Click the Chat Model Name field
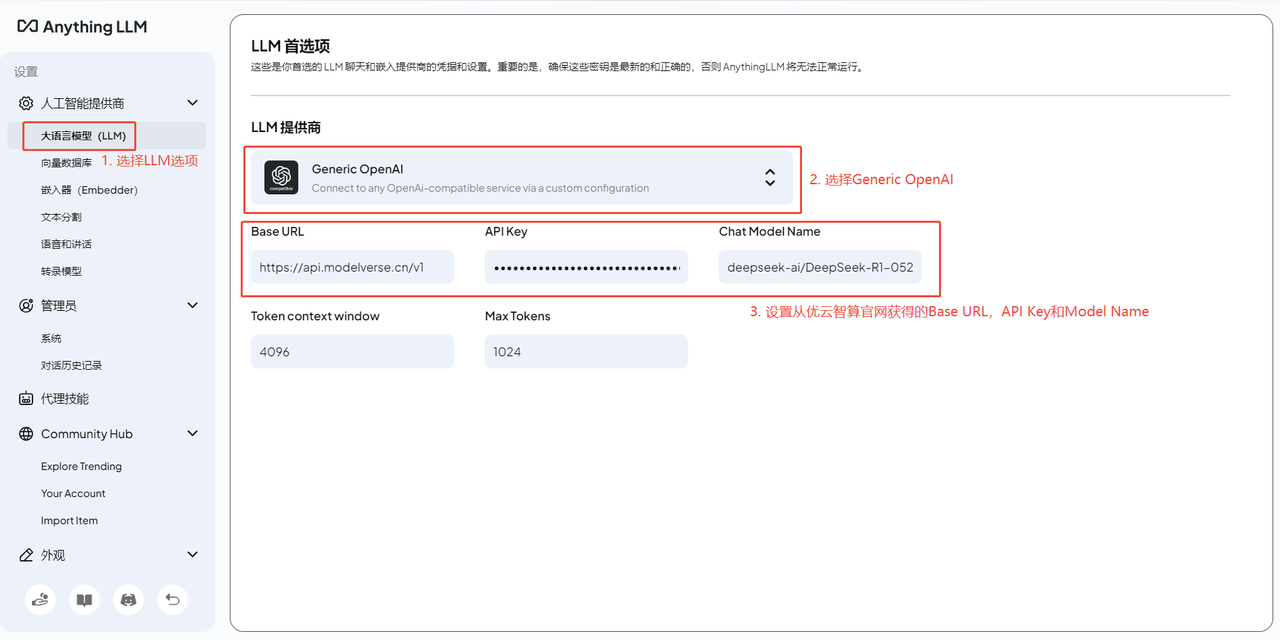This screenshot has width=1280, height=640. [x=820, y=267]
